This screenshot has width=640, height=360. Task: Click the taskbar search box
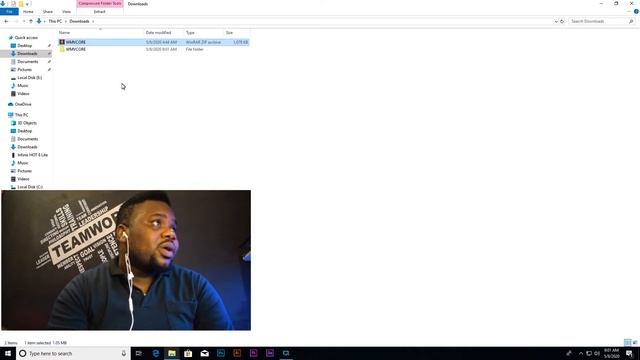click(x=73, y=353)
